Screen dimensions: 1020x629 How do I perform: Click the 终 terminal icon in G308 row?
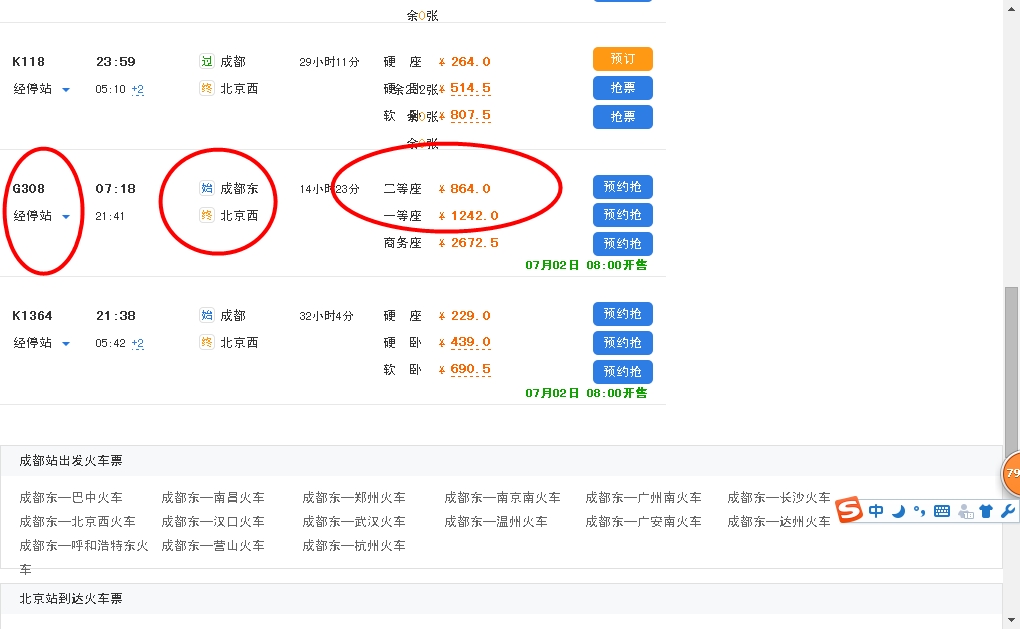[207, 215]
